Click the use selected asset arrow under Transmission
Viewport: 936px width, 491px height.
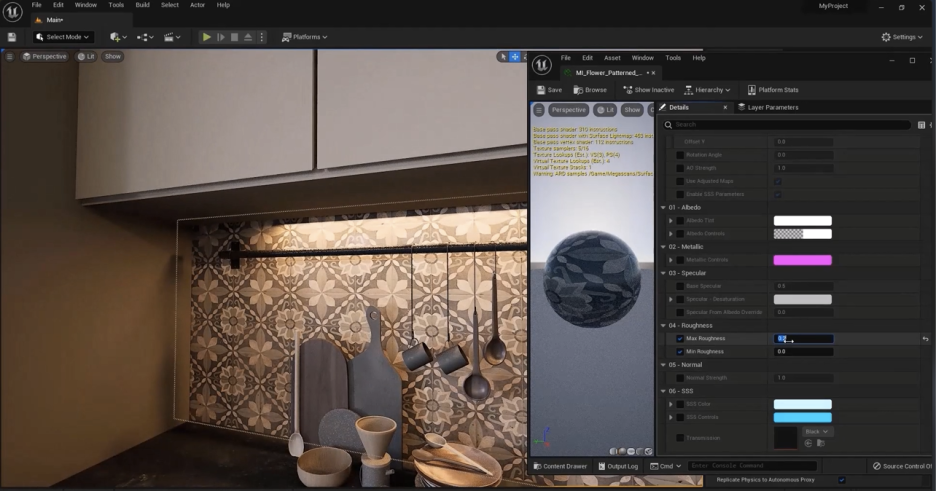point(808,443)
